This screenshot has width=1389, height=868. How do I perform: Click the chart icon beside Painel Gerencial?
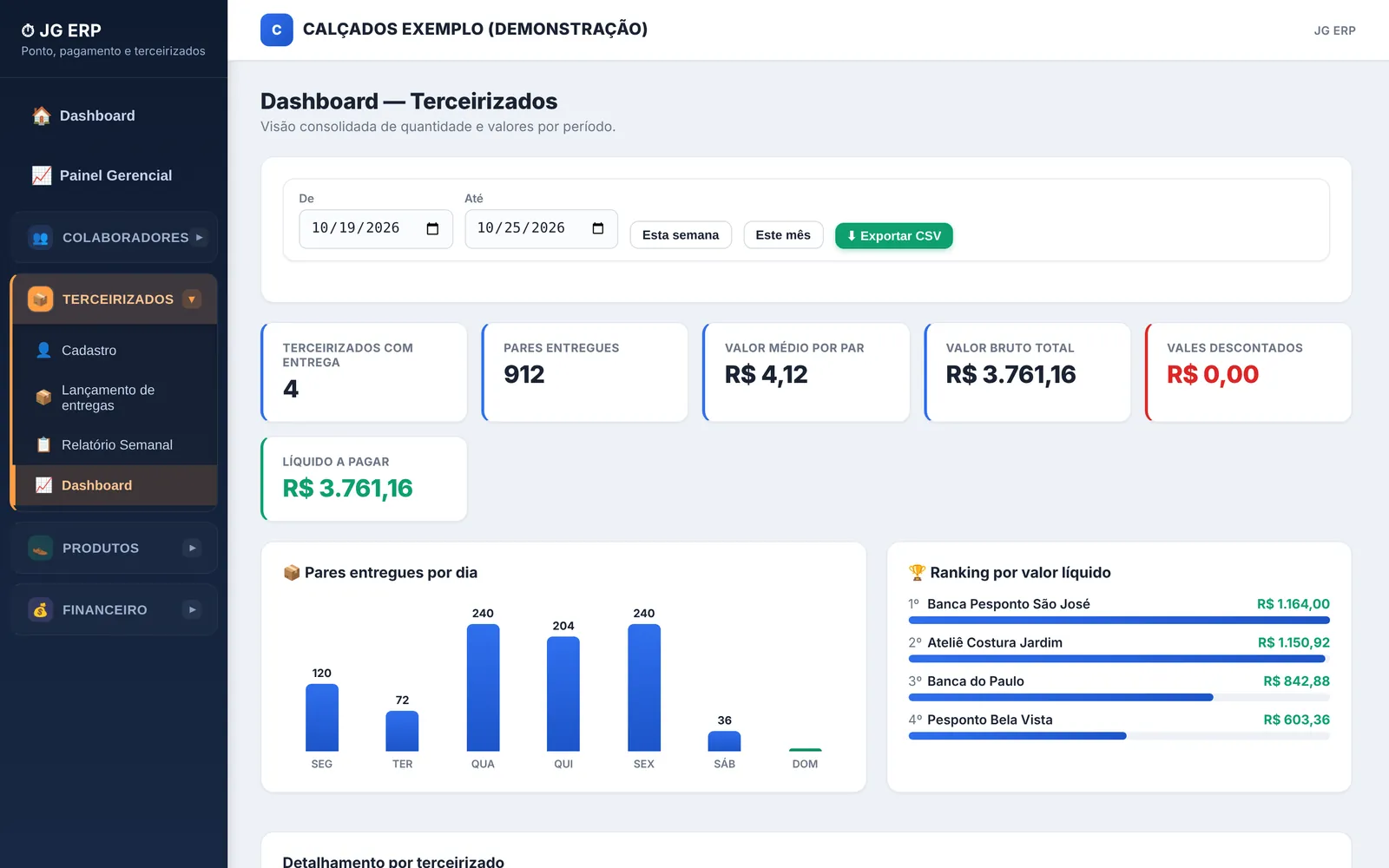pyautogui.click(x=42, y=175)
